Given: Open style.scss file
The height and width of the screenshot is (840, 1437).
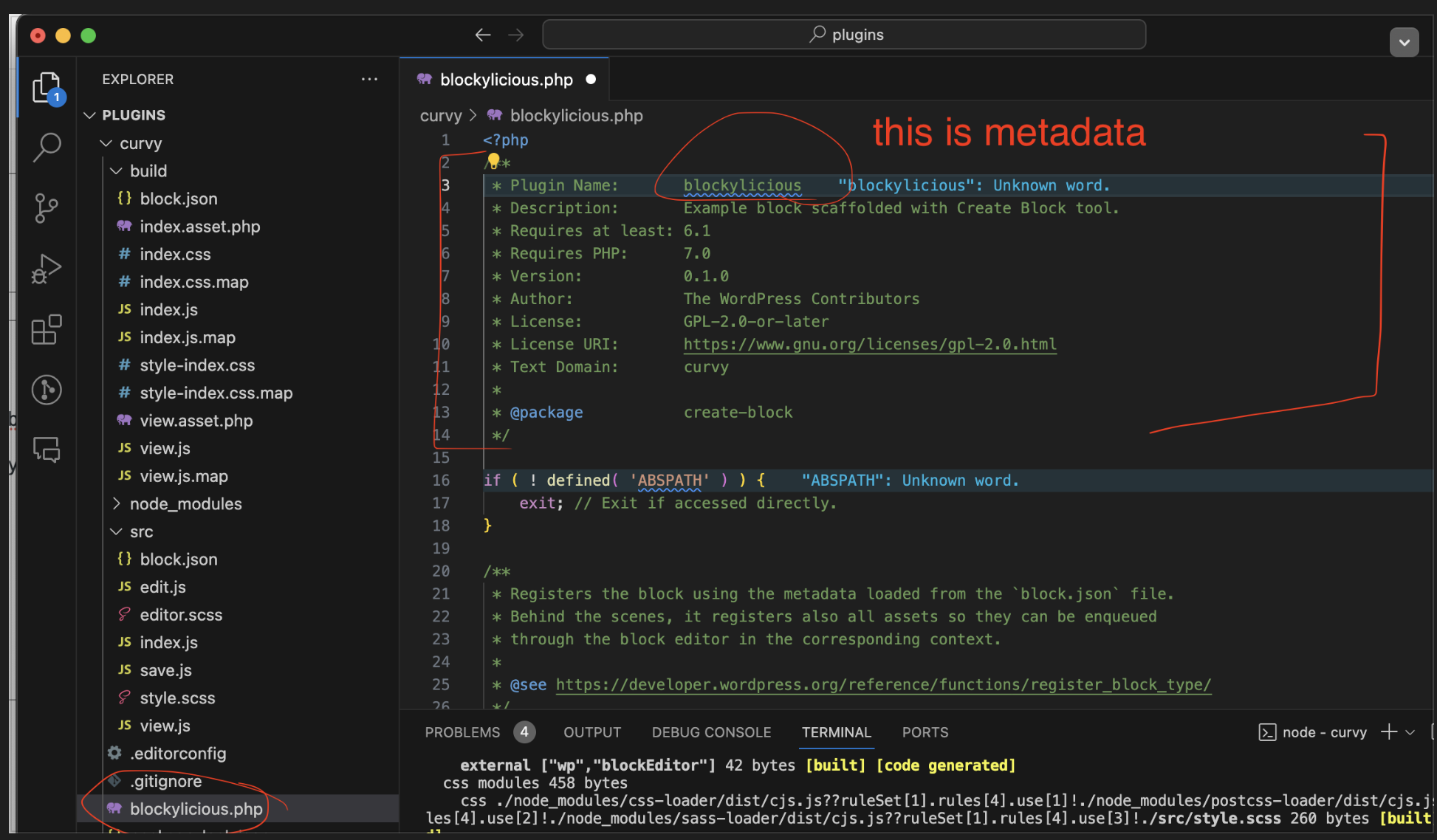Looking at the screenshot, I should tap(178, 698).
